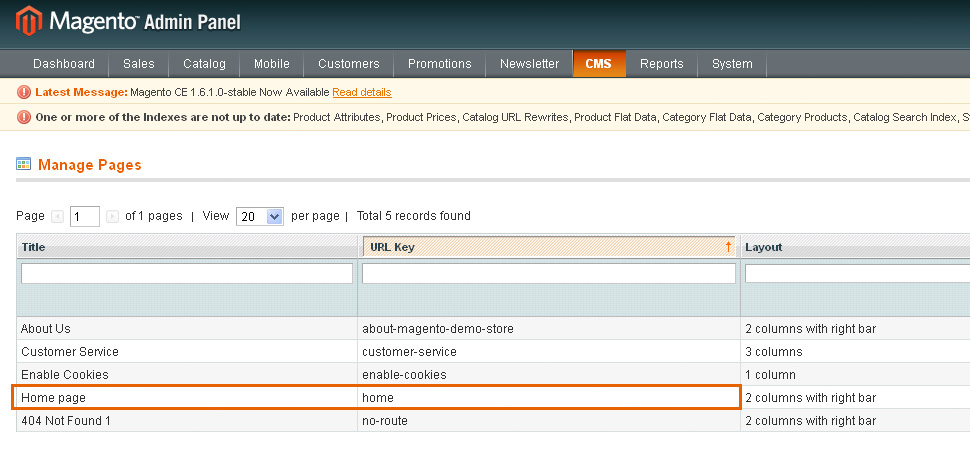The image size is (970, 470).
Task: Sort by the URL Key column header
Action: 549,247
